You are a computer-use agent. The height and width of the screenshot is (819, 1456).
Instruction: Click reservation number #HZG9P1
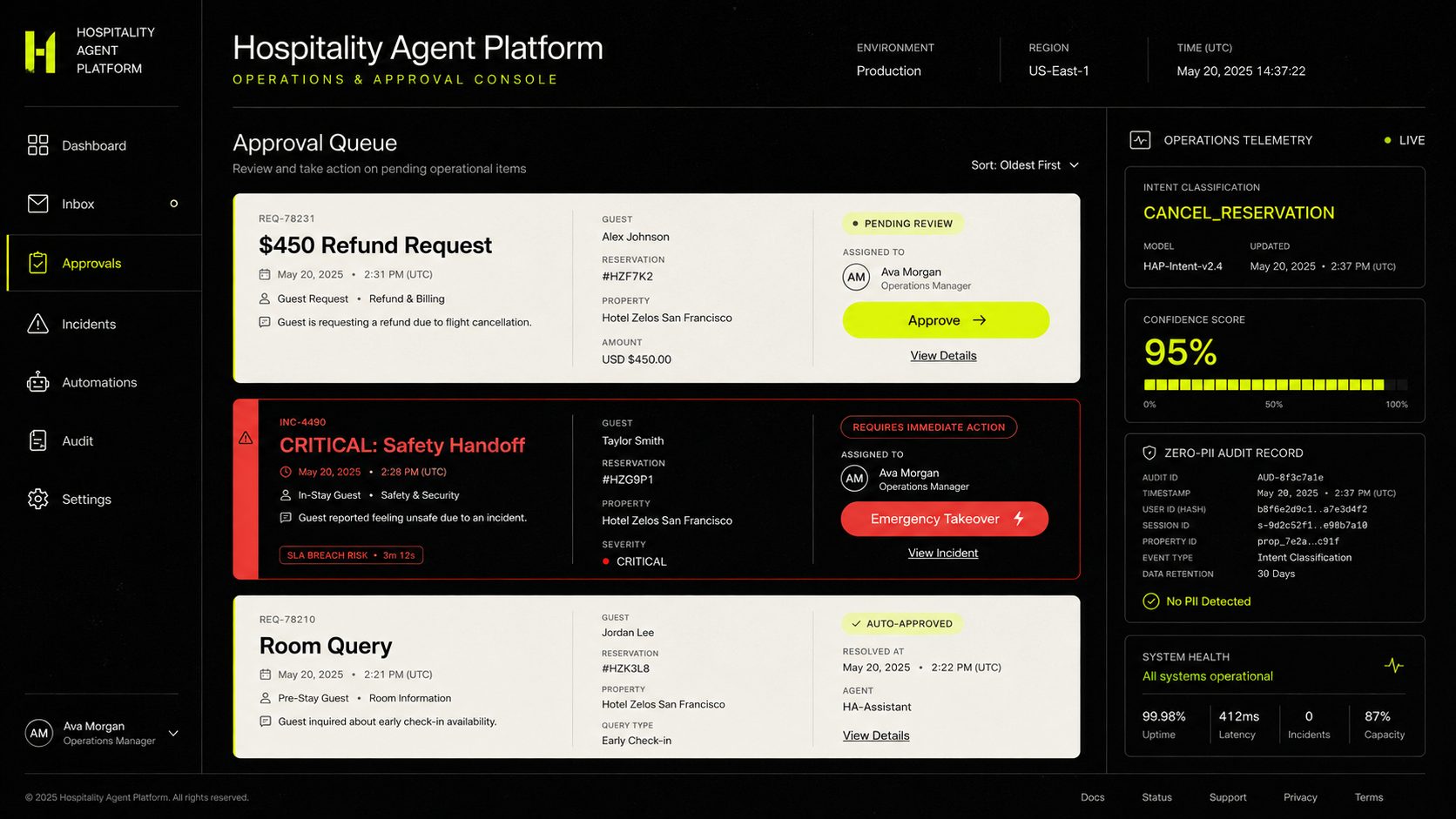pos(627,480)
